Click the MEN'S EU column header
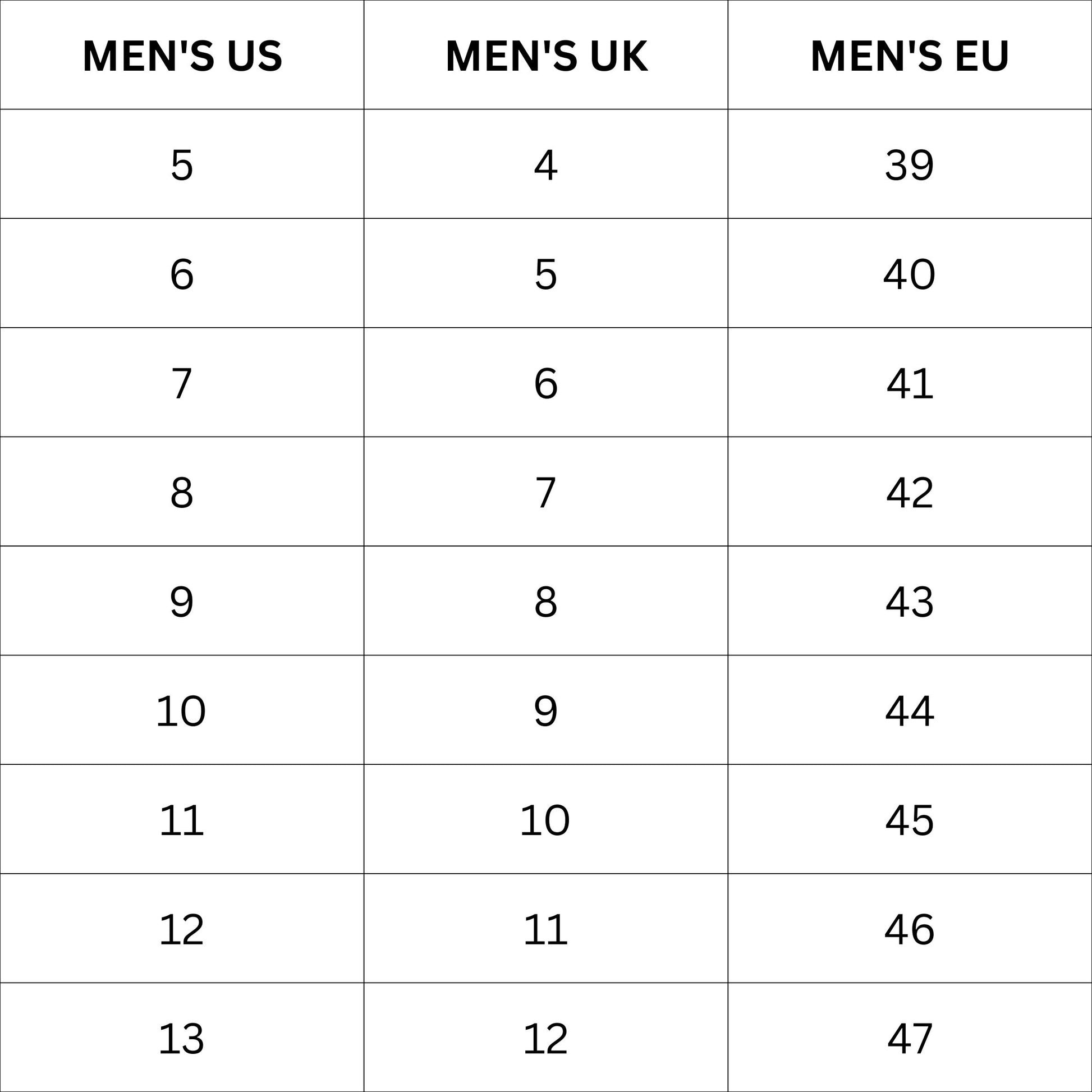 (910, 56)
